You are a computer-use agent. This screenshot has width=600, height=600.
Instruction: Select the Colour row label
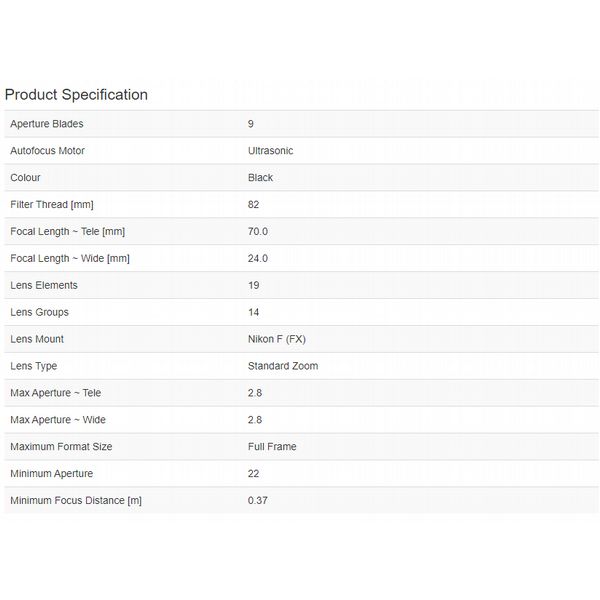(x=26, y=178)
